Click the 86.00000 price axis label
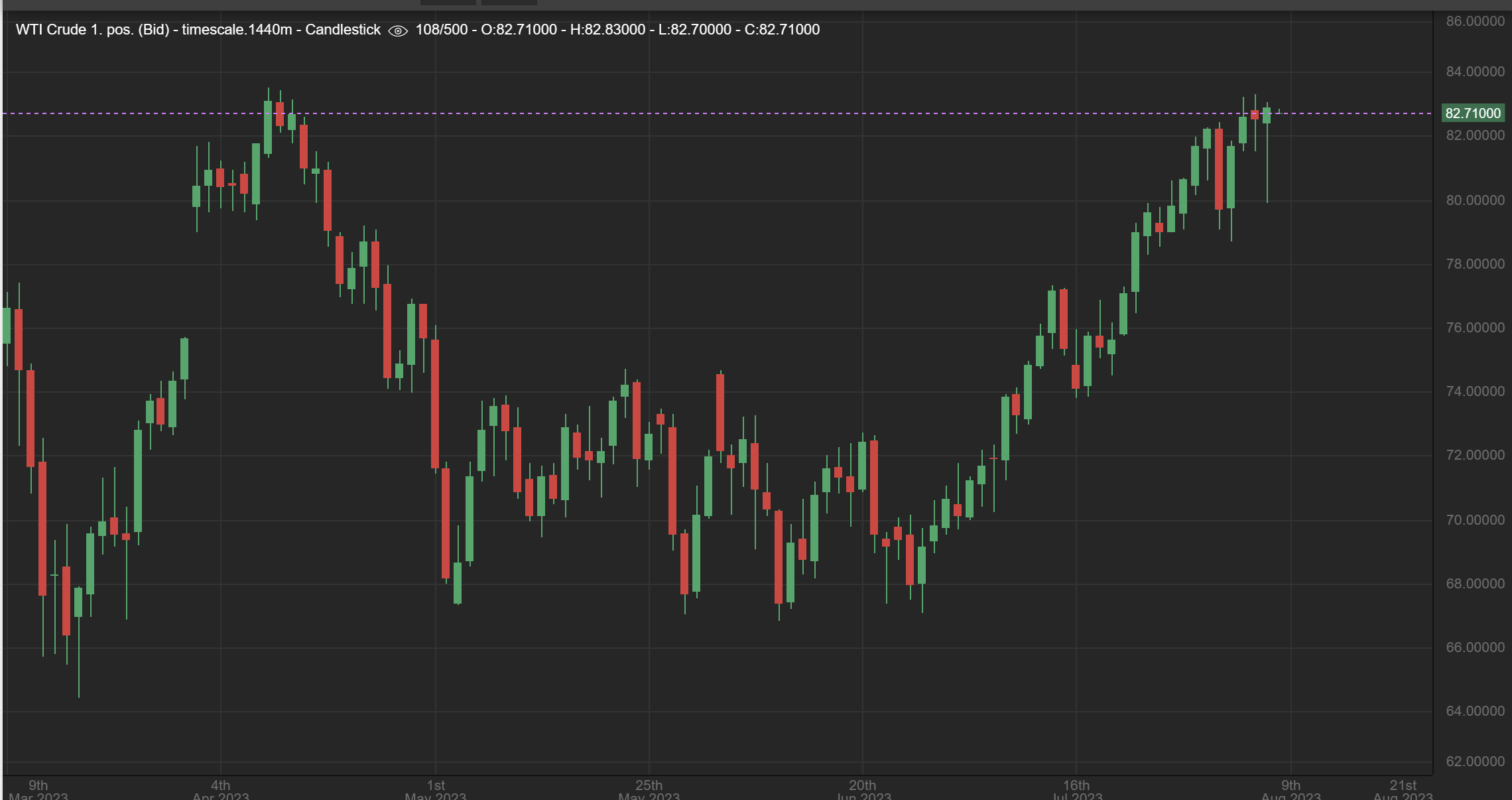Image resolution: width=1512 pixels, height=800 pixels. click(x=1475, y=21)
